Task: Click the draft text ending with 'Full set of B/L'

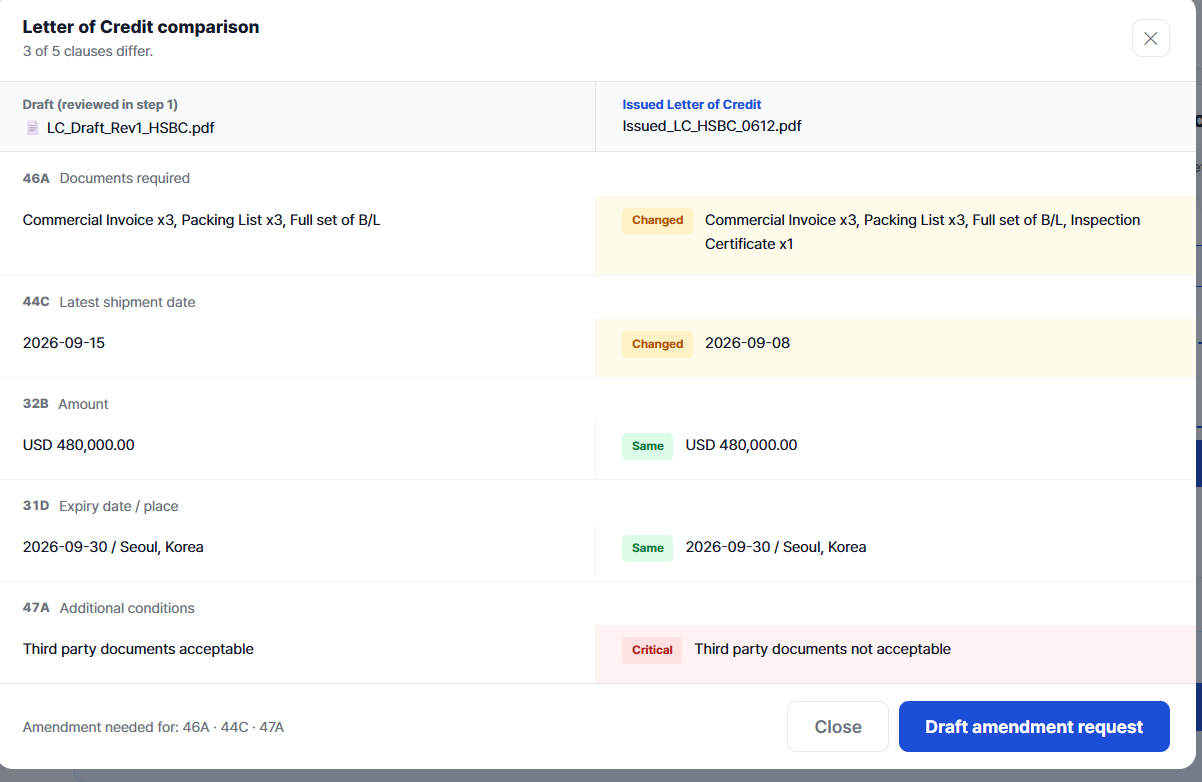Action: coord(202,220)
